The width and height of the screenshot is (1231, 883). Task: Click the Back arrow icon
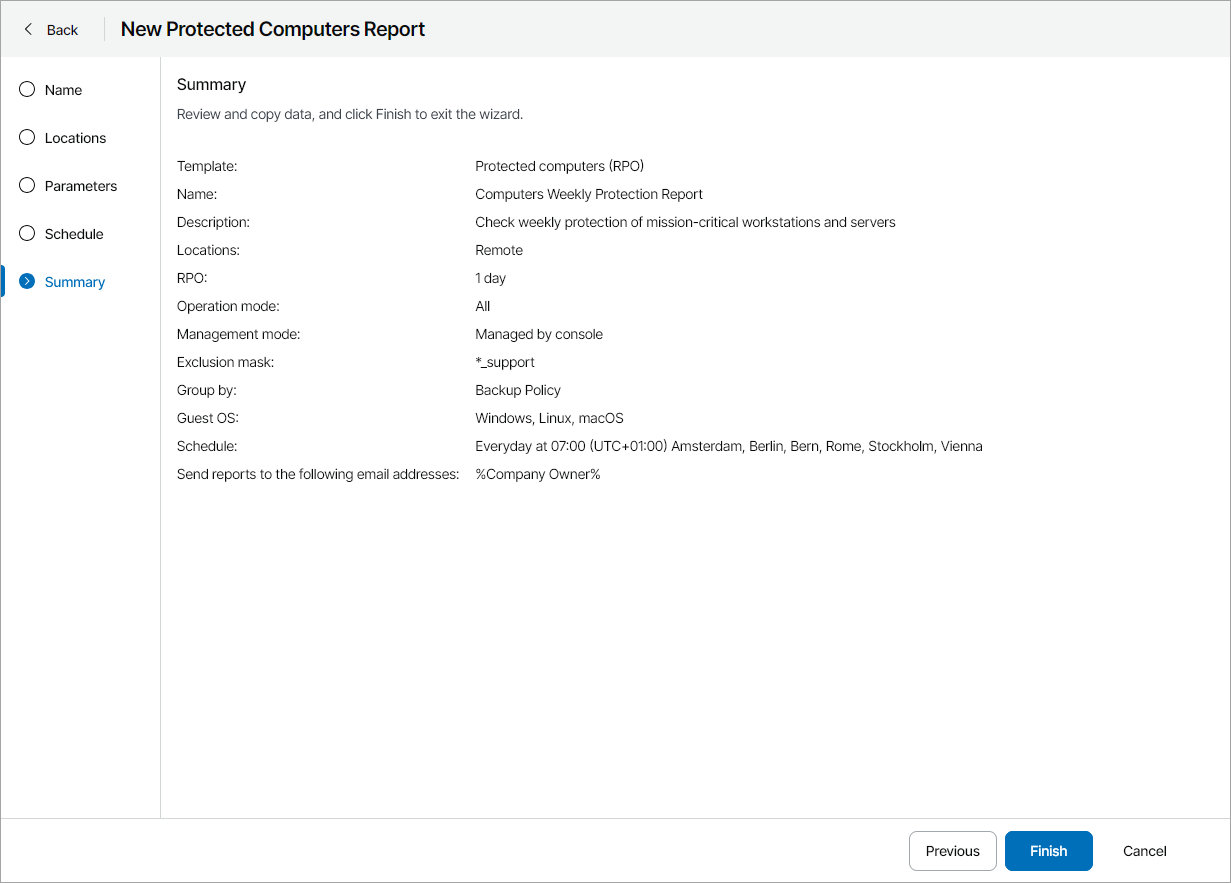click(x=28, y=30)
